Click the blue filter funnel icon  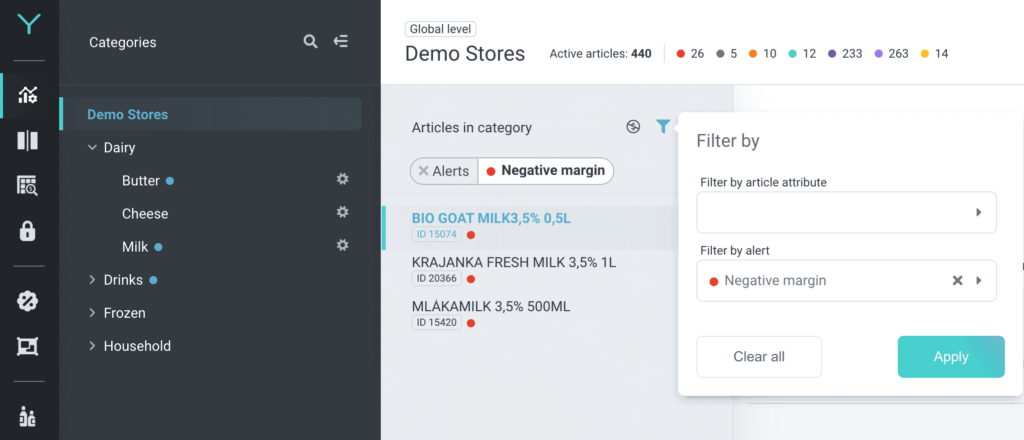663,127
